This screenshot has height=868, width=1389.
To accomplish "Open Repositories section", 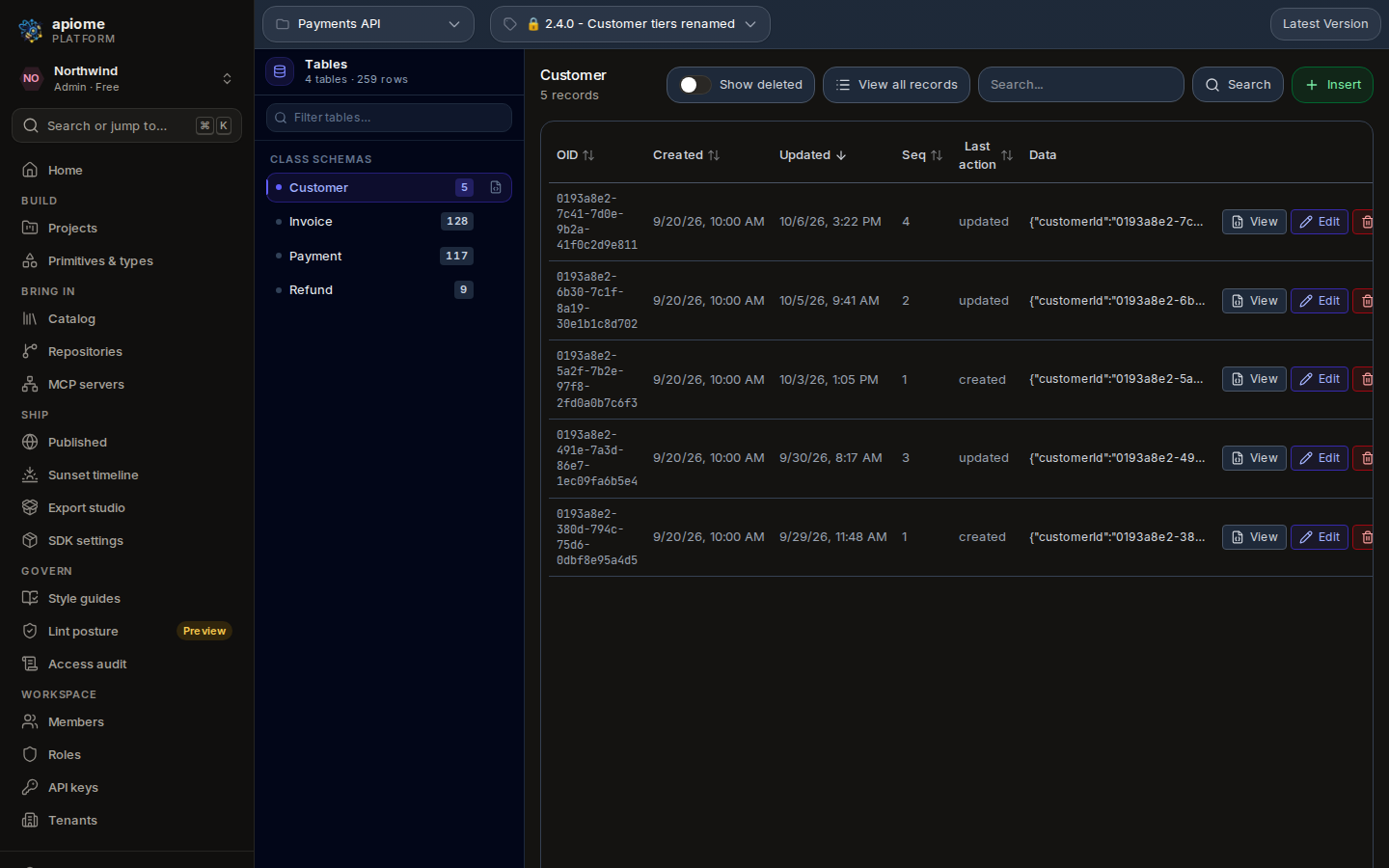I will click(x=126, y=352).
